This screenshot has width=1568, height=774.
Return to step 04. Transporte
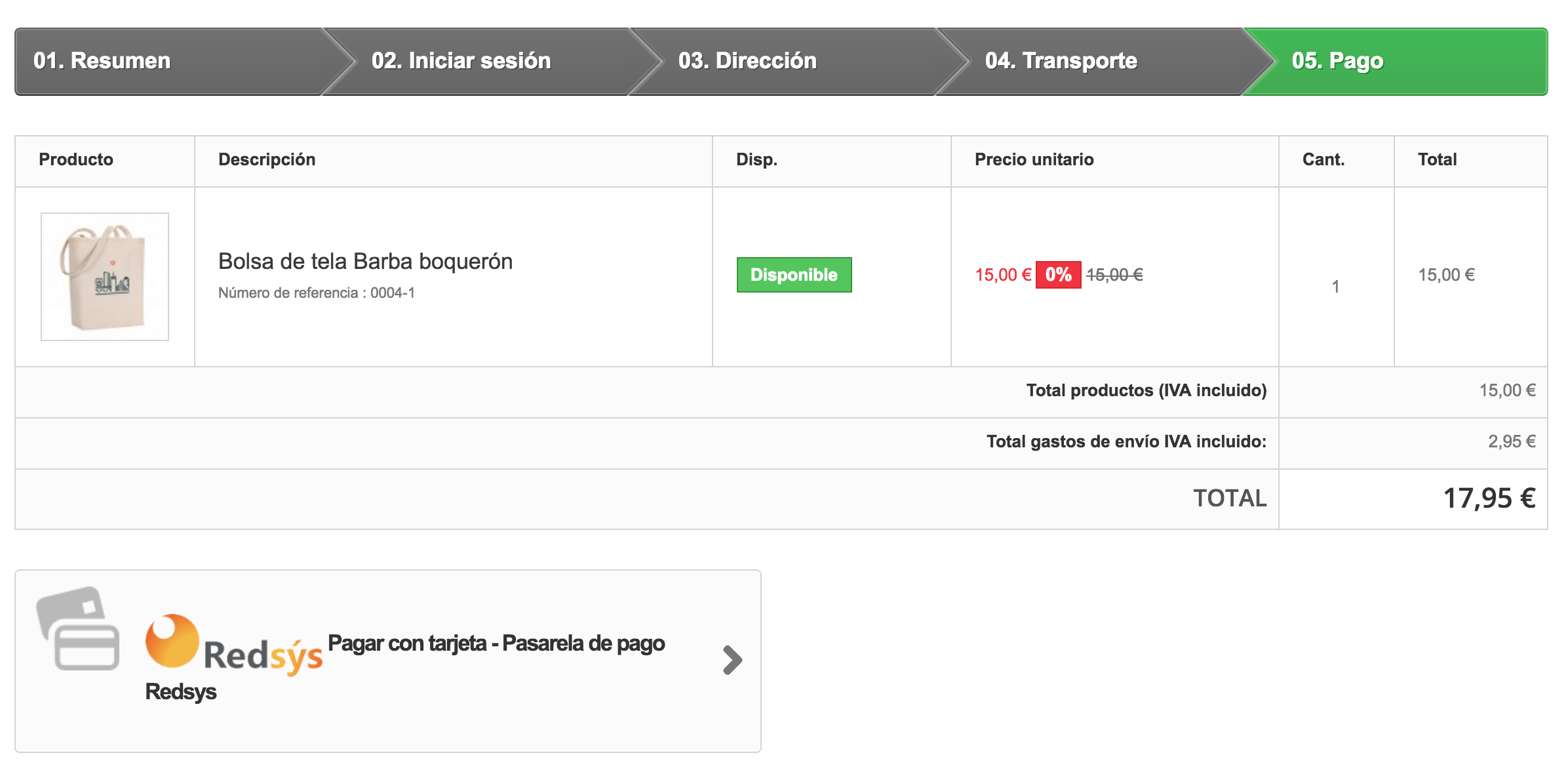click(1061, 61)
